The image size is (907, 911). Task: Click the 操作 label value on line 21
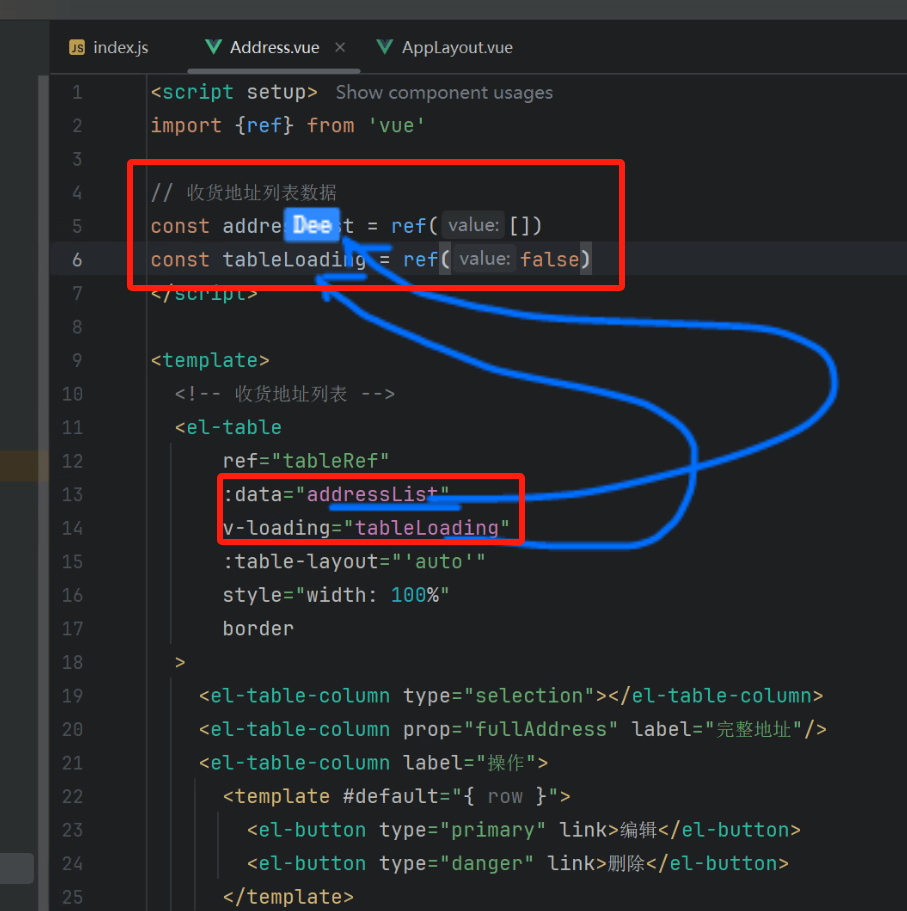506,763
